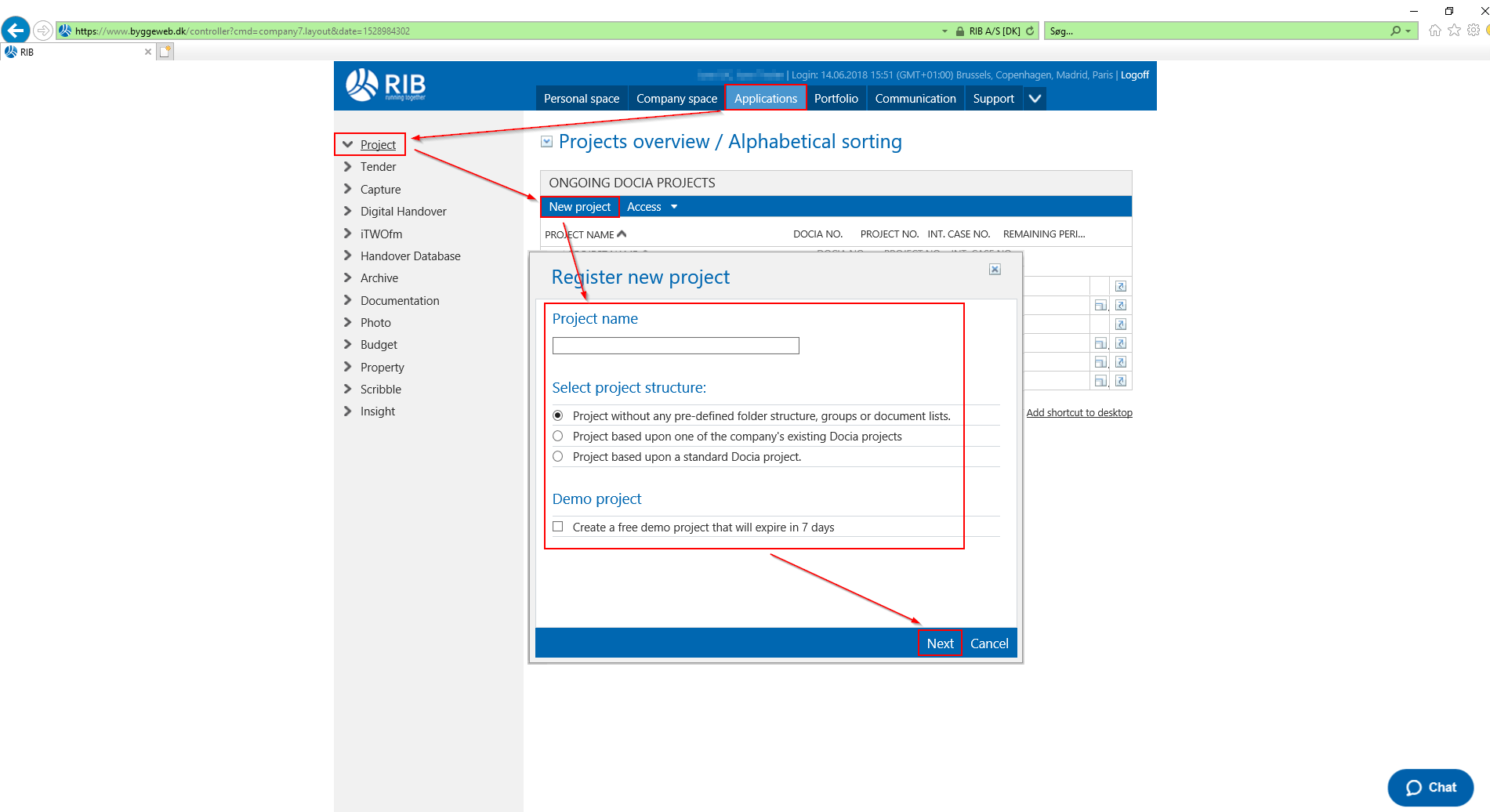The height and width of the screenshot is (812, 1490).
Task: Click the refresh icon in address bar
Action: click(x=1030, y=31)
